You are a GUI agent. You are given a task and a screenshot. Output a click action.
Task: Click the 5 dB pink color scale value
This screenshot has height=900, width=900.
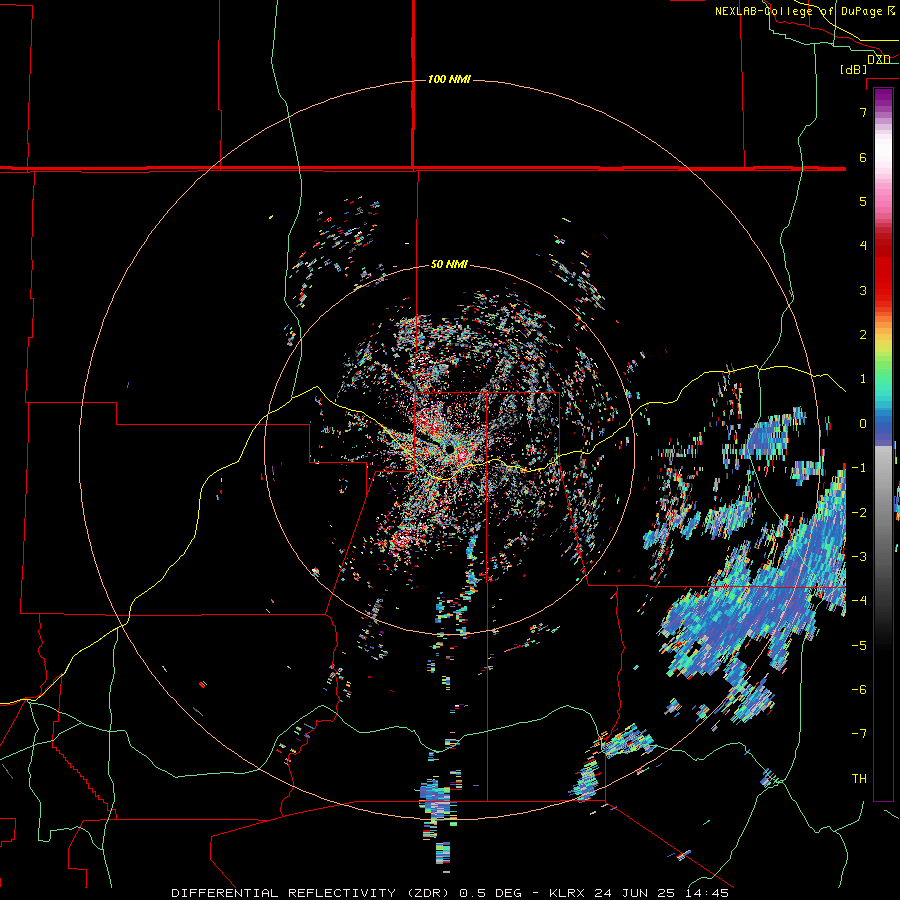pos(863,201)
